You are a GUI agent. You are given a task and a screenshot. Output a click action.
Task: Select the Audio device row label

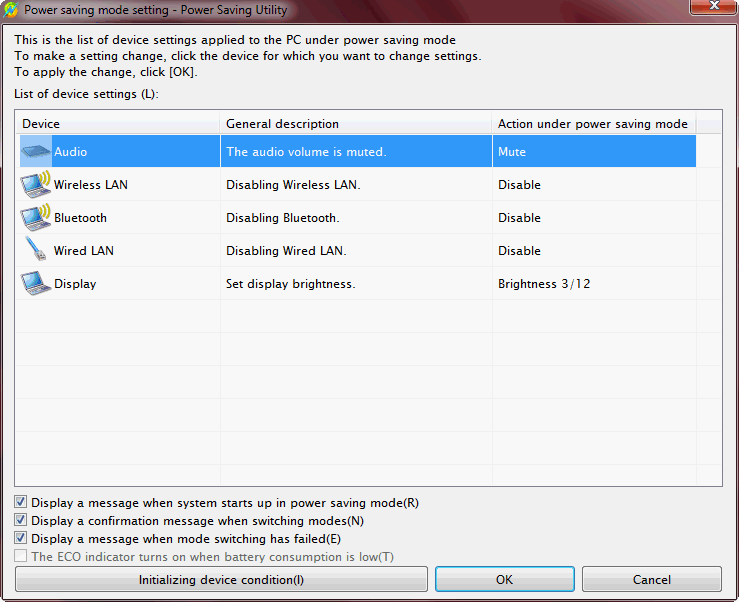pos(71,152)
